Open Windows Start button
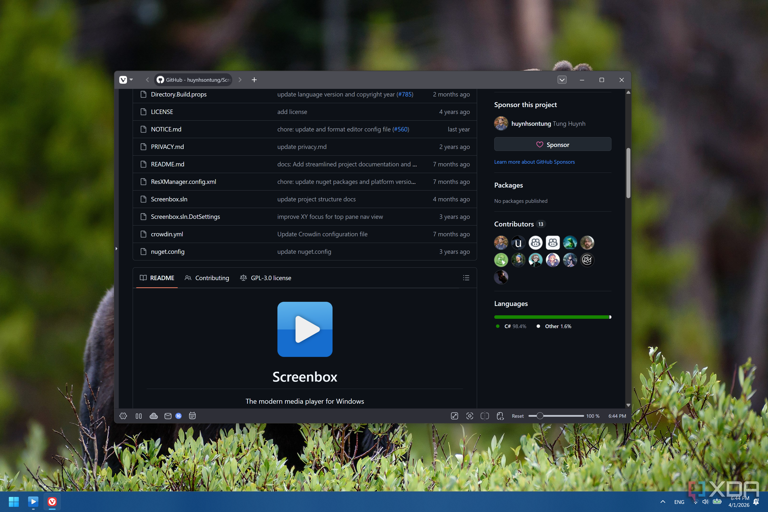The height and width of the screenshot is (512, 768). (14, 502)
